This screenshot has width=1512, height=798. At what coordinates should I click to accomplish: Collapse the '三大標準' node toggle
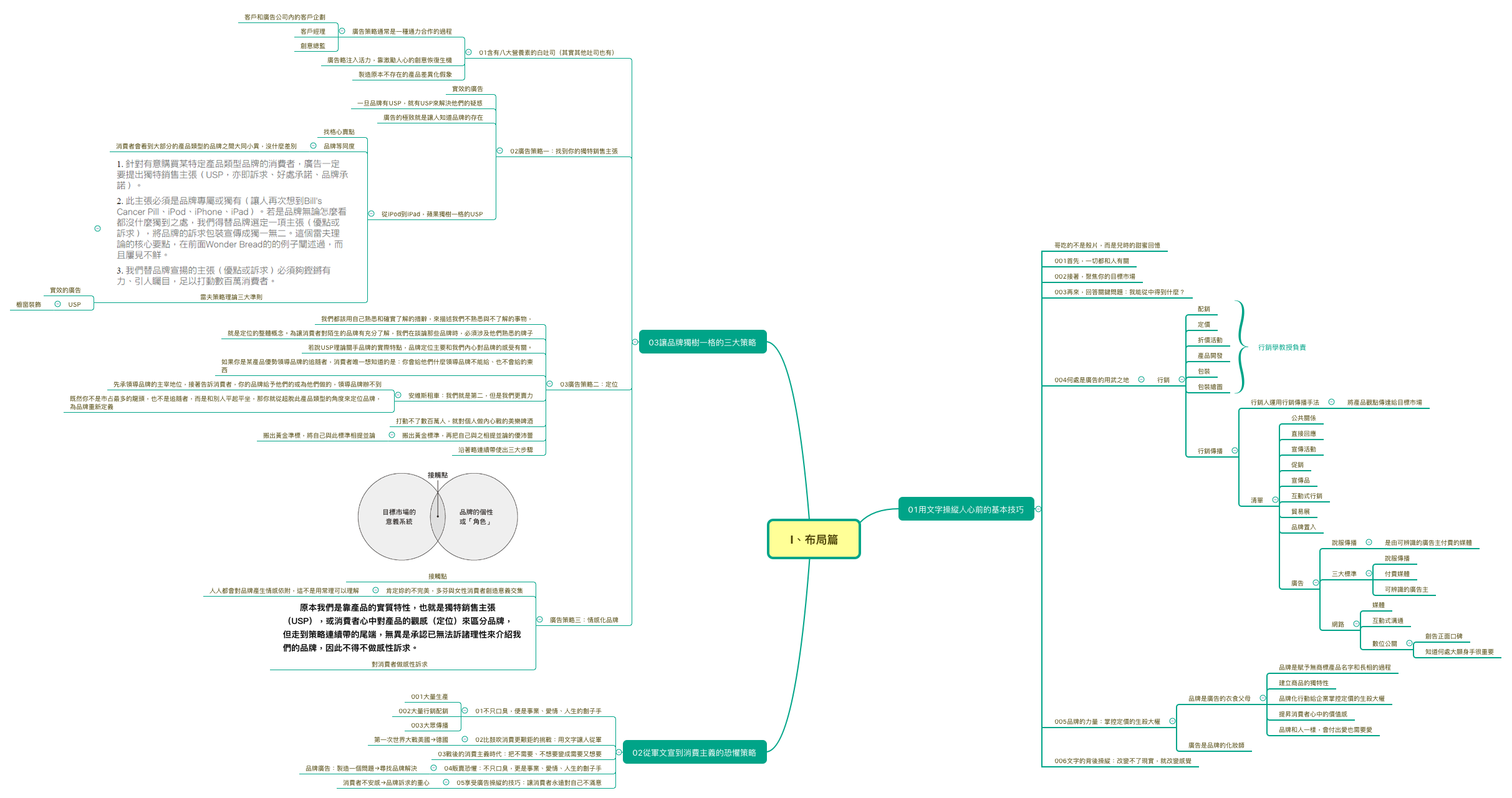[x=1369, y=574]
